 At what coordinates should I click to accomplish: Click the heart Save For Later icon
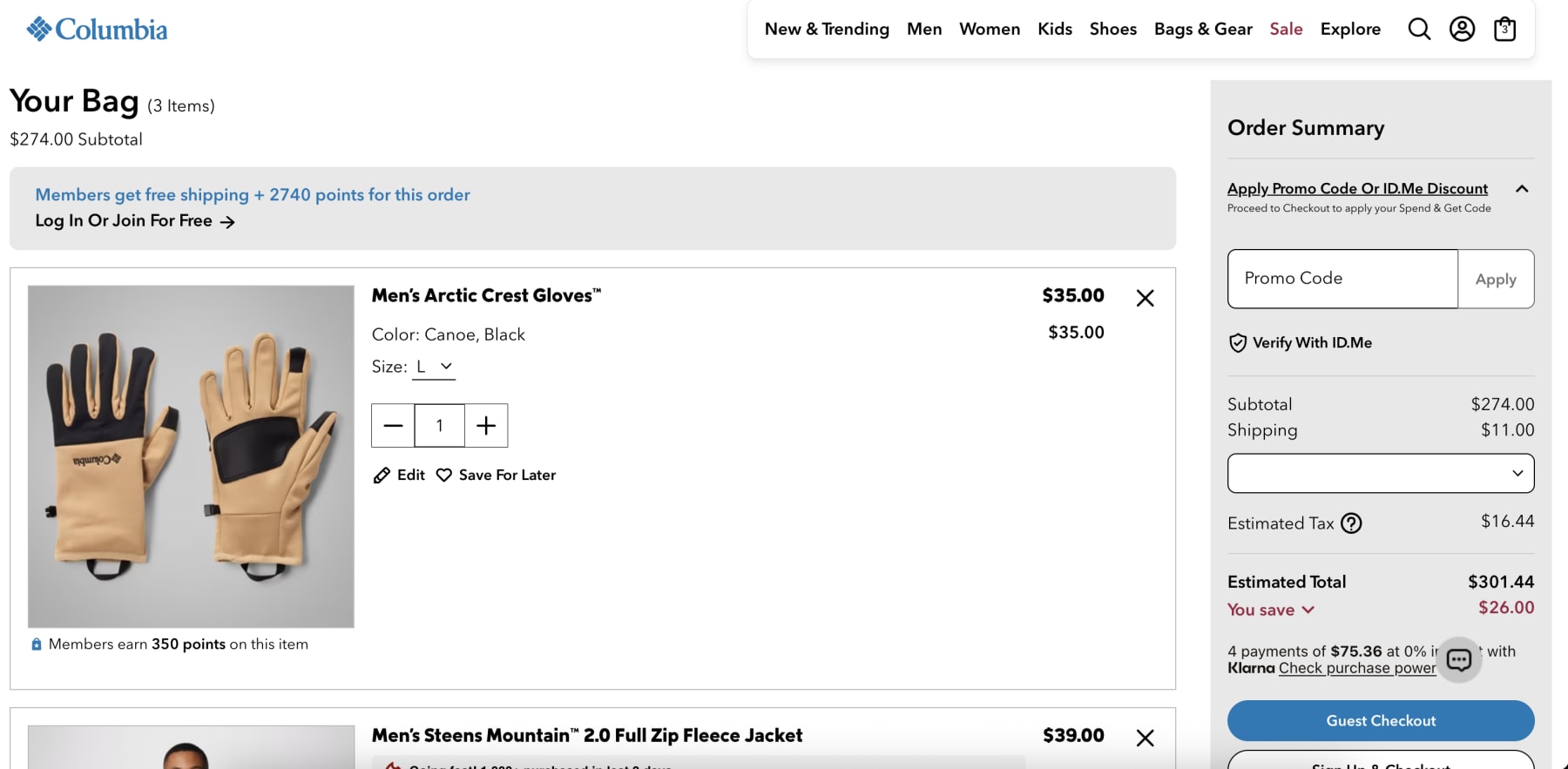[444, 475]
